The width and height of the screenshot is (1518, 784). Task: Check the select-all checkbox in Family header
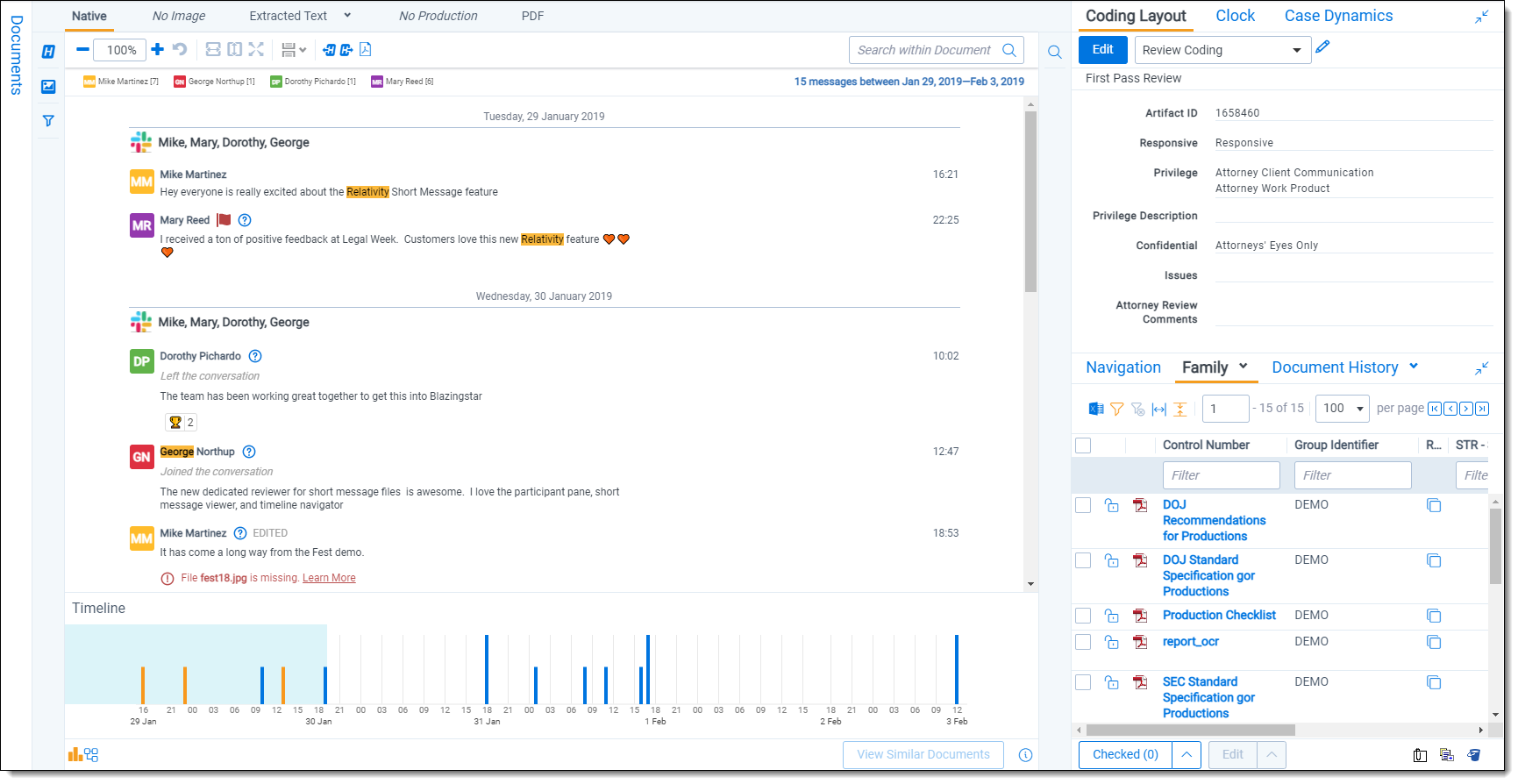(1083, 445)
